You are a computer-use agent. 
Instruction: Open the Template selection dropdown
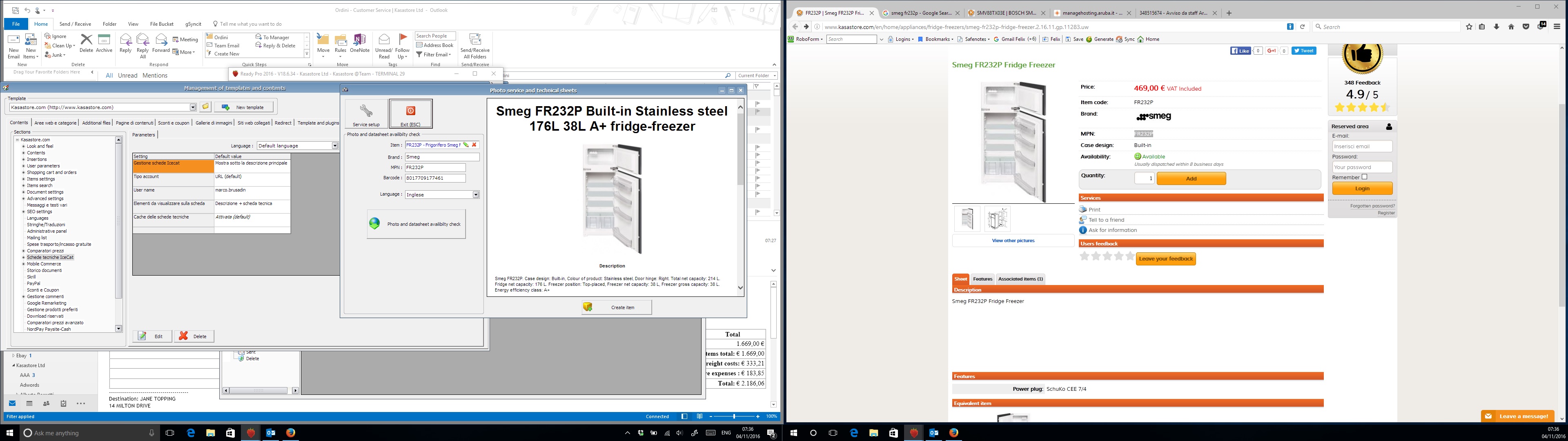[193, 107]
